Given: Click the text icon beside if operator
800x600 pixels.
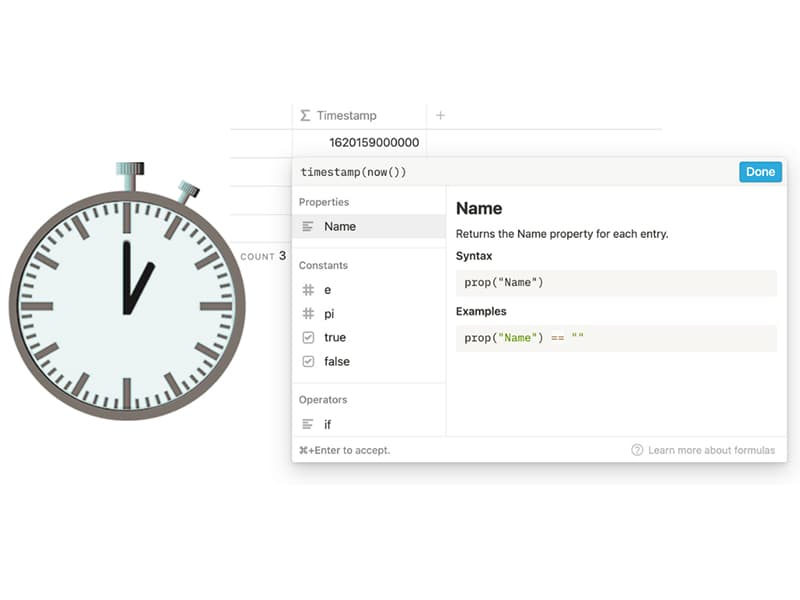Looking at the screenshot, I should tap(308, 424).
